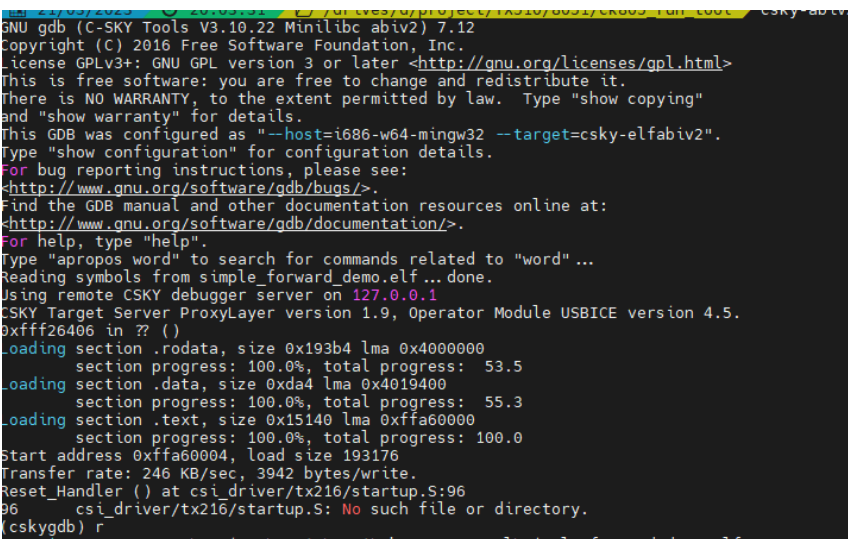Place cursor after the (cskygdb) r command
This screenshot has width=848, height=539.
pyautogui.click(x=105, y=527)
